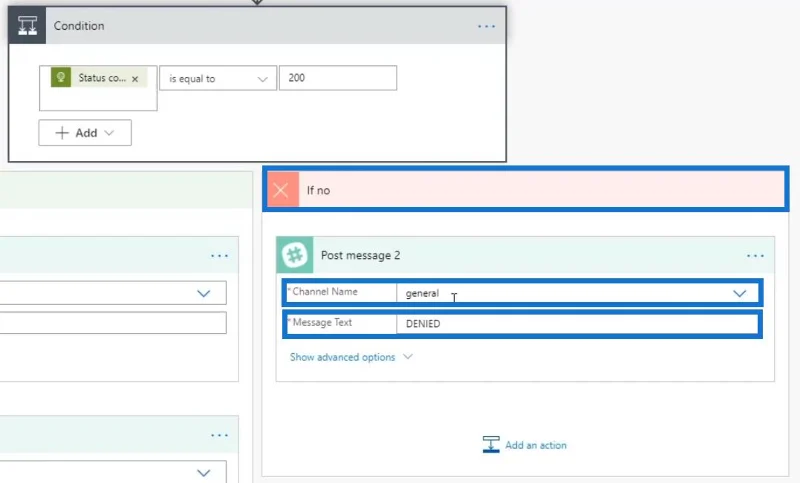Open the lower-left action card's three-dot menu

coord(219,435)
